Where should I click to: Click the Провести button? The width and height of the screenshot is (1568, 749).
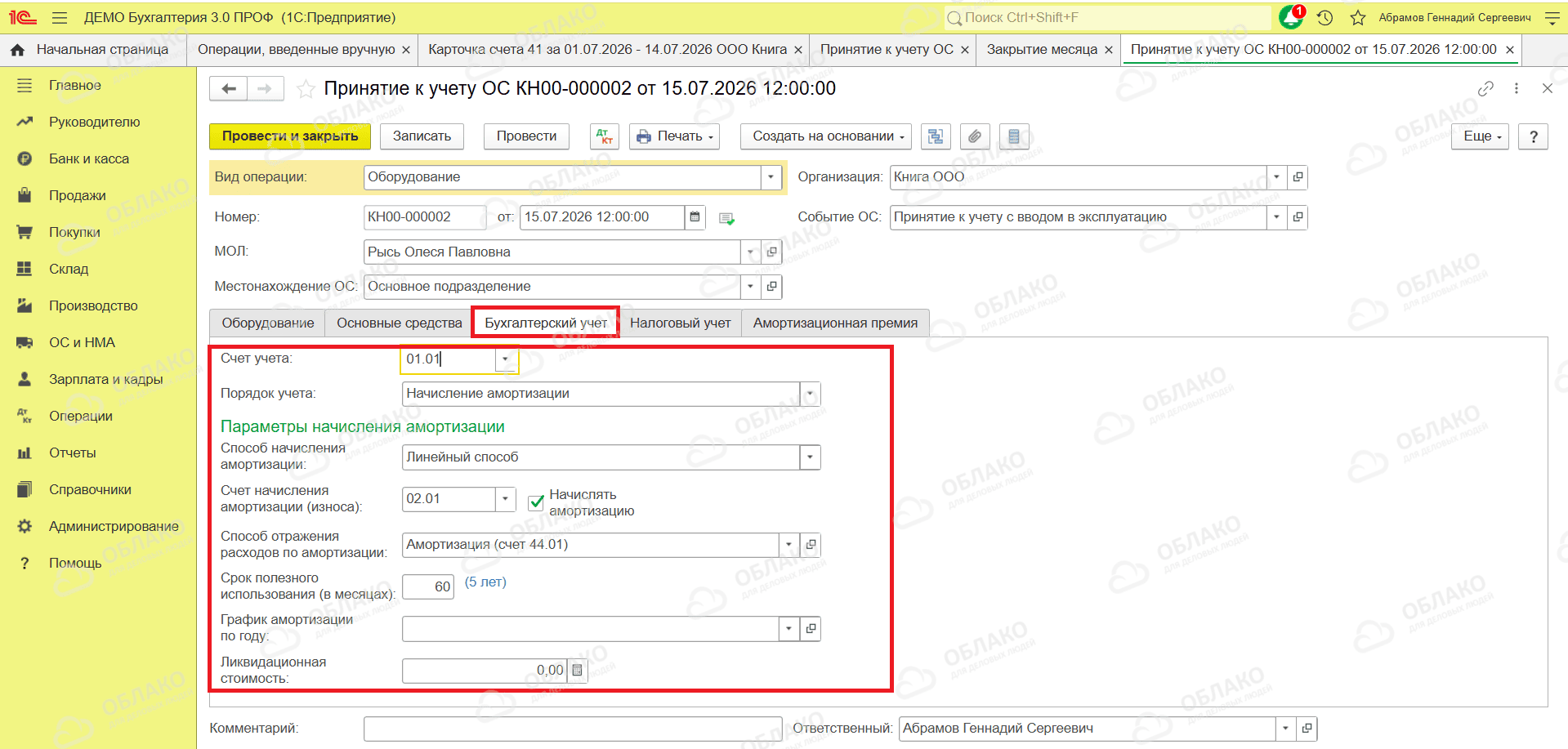click(526, 136)
